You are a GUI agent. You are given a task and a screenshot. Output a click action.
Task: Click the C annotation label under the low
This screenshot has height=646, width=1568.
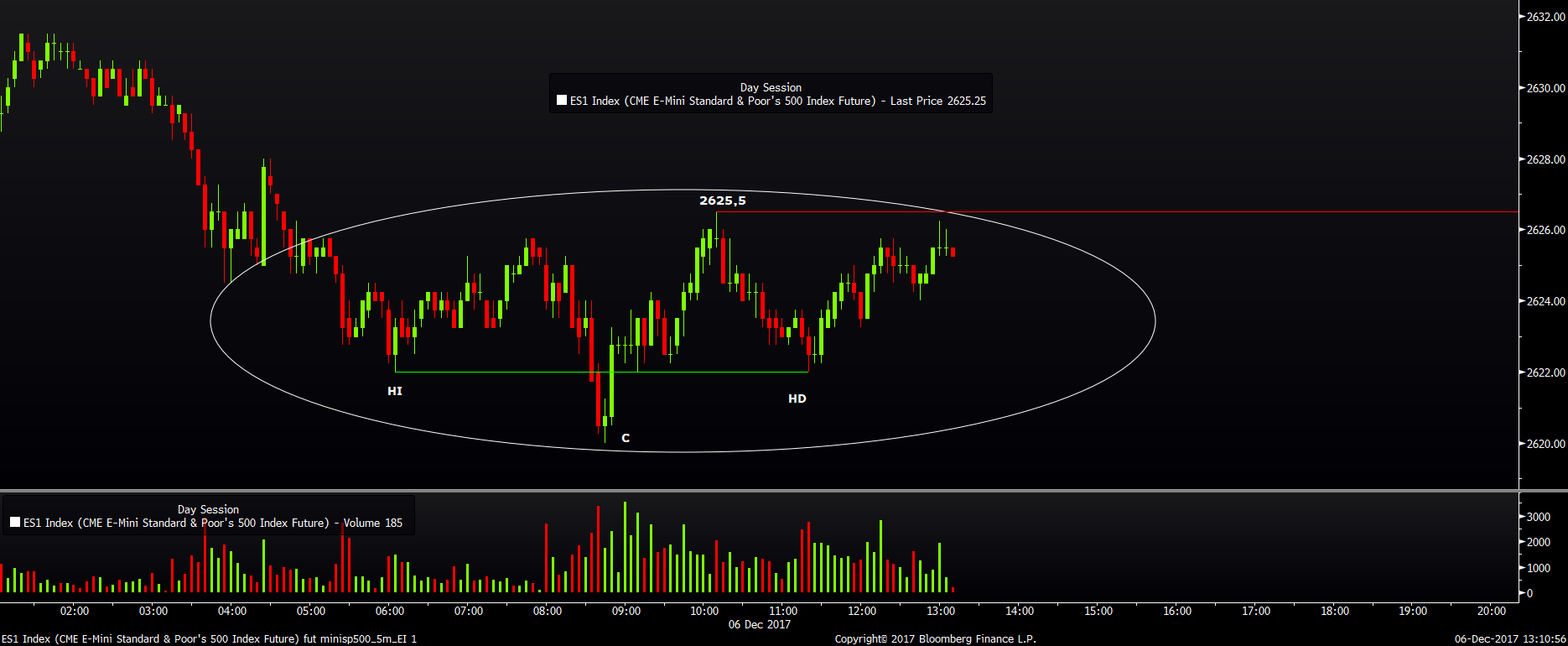click(626, 438)
